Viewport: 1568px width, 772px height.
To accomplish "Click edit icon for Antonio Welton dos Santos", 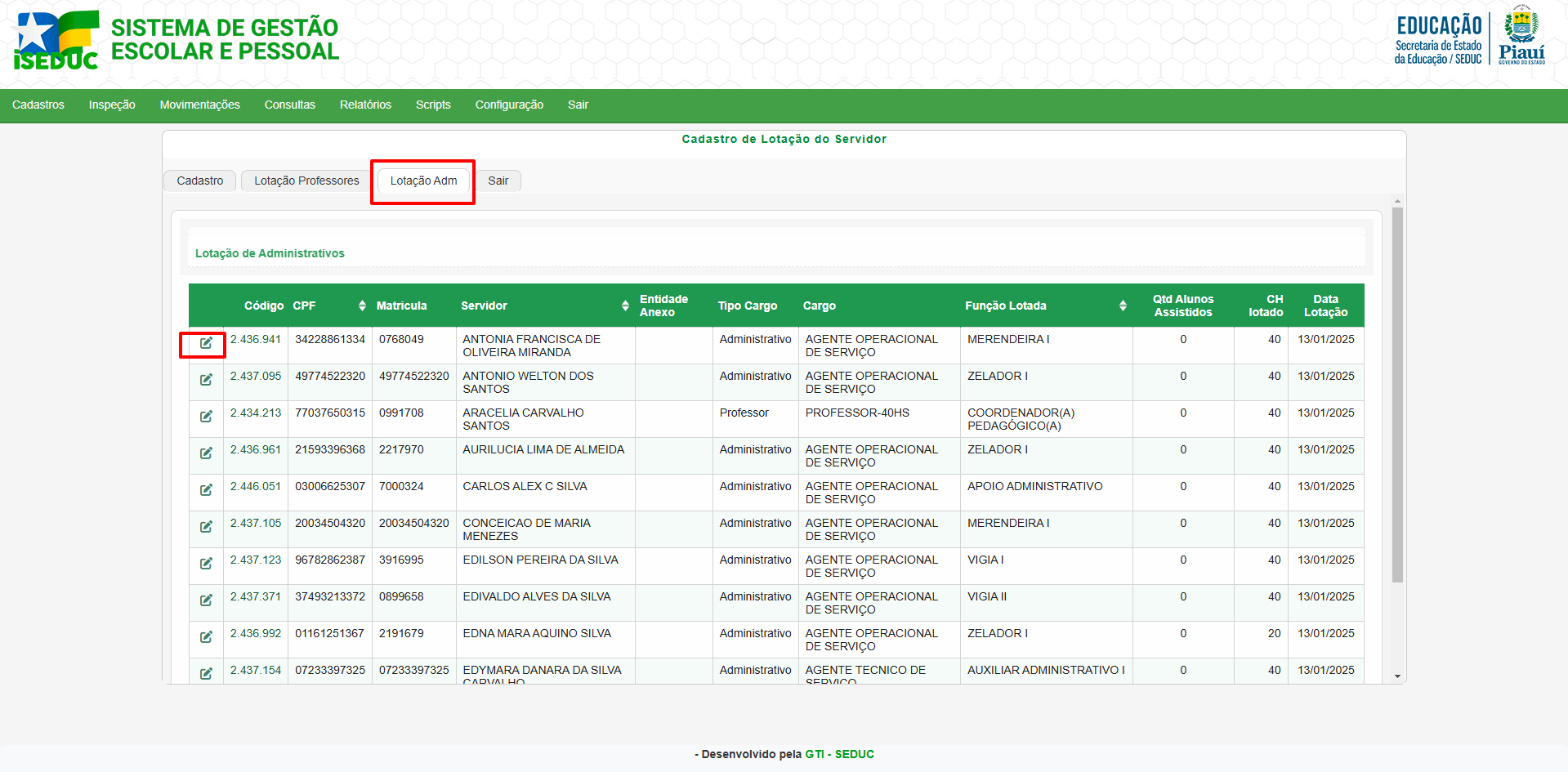I will pos(206,380).
